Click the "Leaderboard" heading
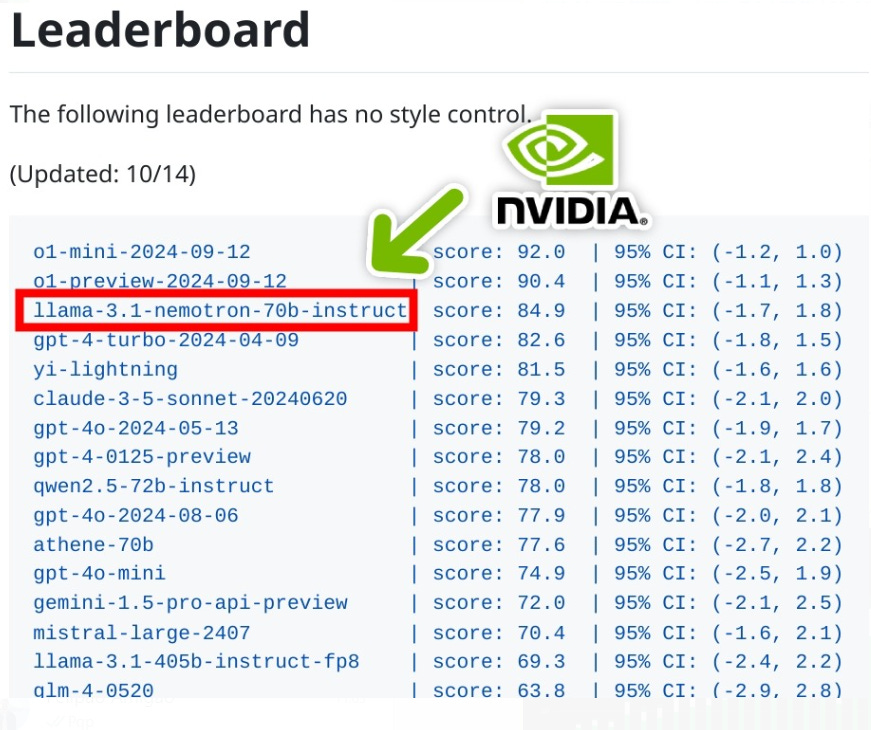871x730 pixels. [x=160, y=29]
